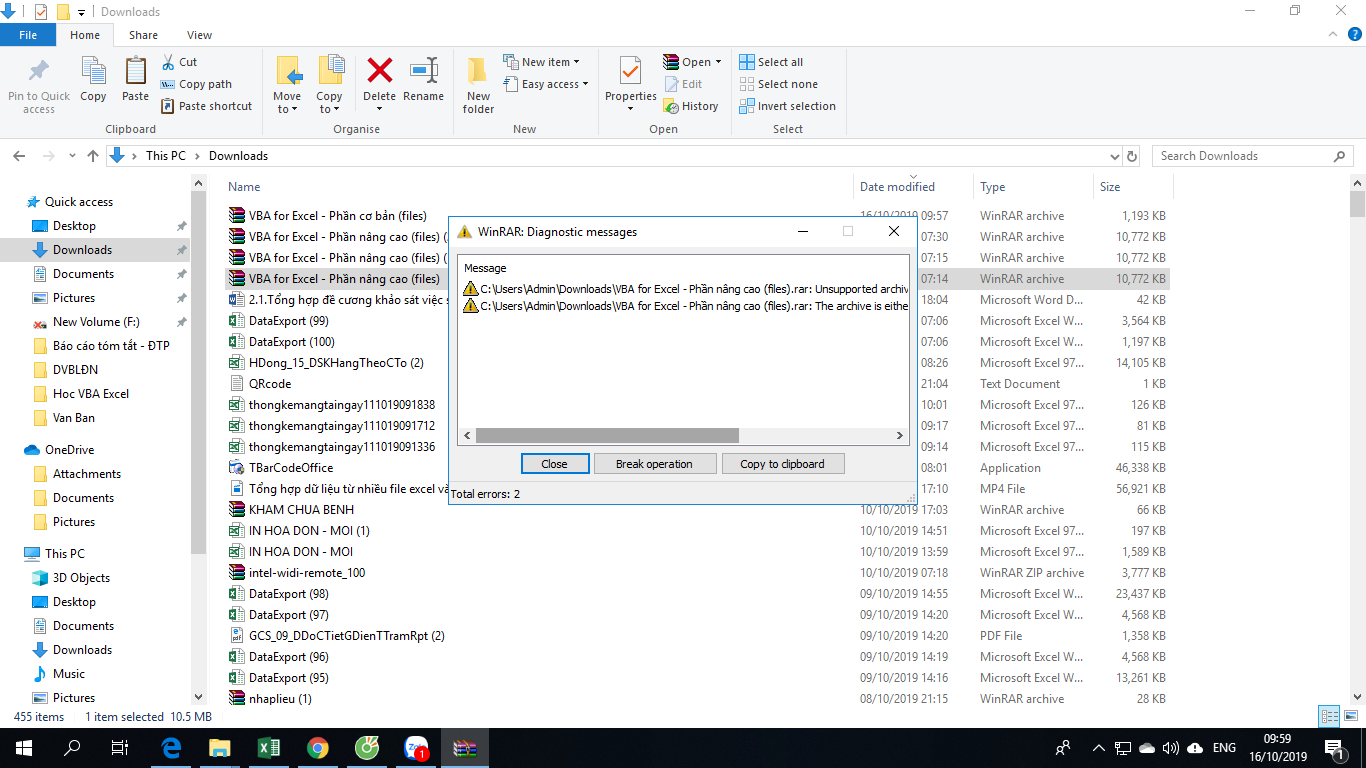Open Excel from the taskbar
Screen dimensions: 1366x768
click(x=268, y=748)
